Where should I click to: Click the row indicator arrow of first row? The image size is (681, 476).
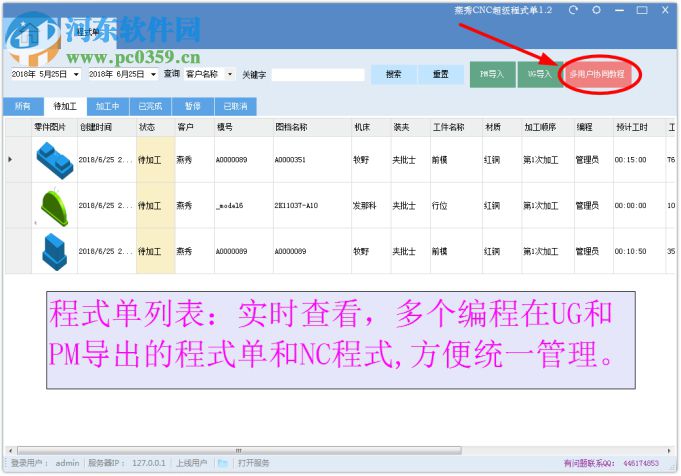tap(10, 159)
